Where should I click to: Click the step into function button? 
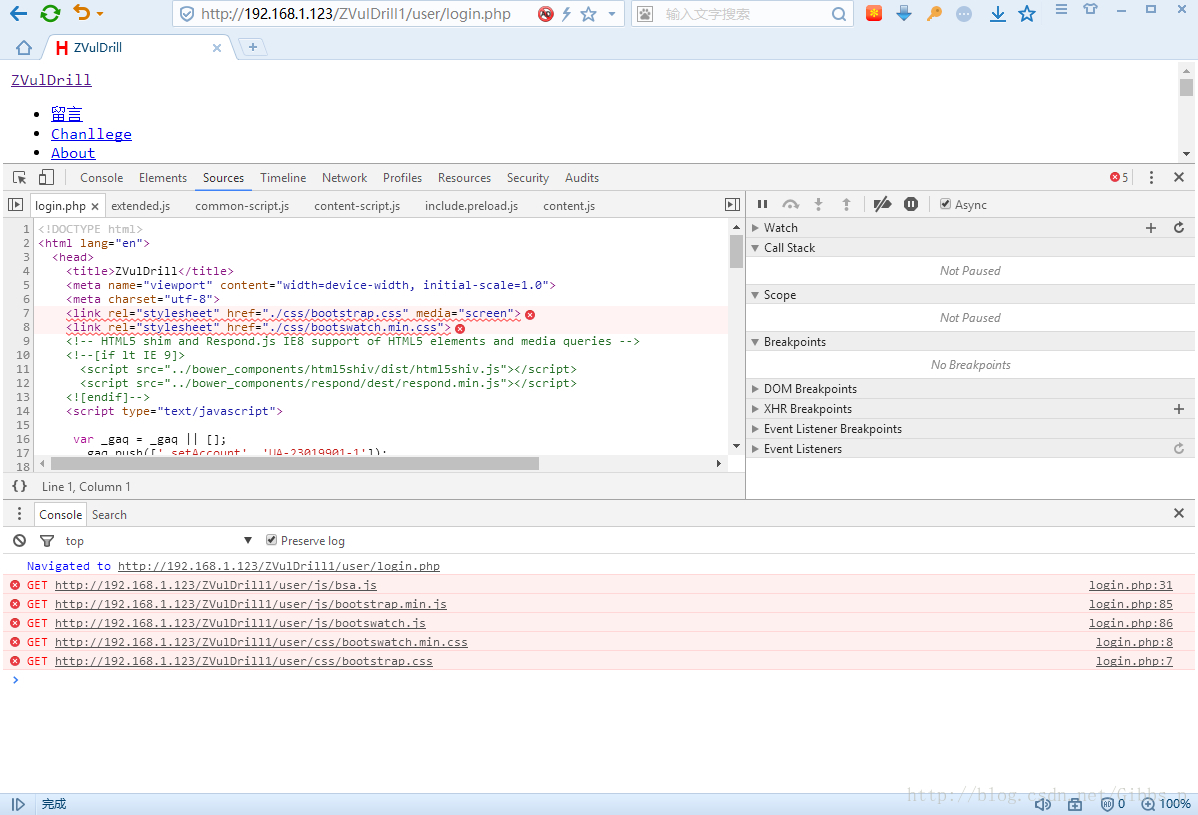pos(818,204)
